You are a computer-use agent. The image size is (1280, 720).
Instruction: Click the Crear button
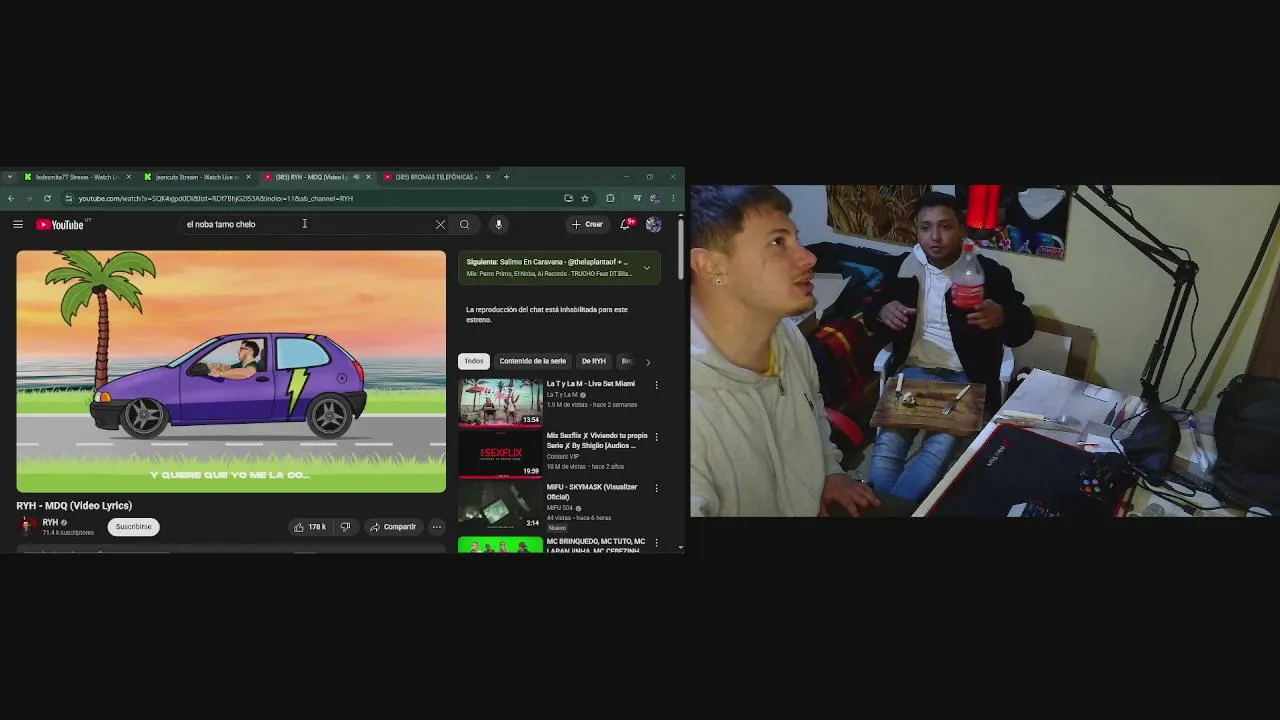(x=587, y=224)
